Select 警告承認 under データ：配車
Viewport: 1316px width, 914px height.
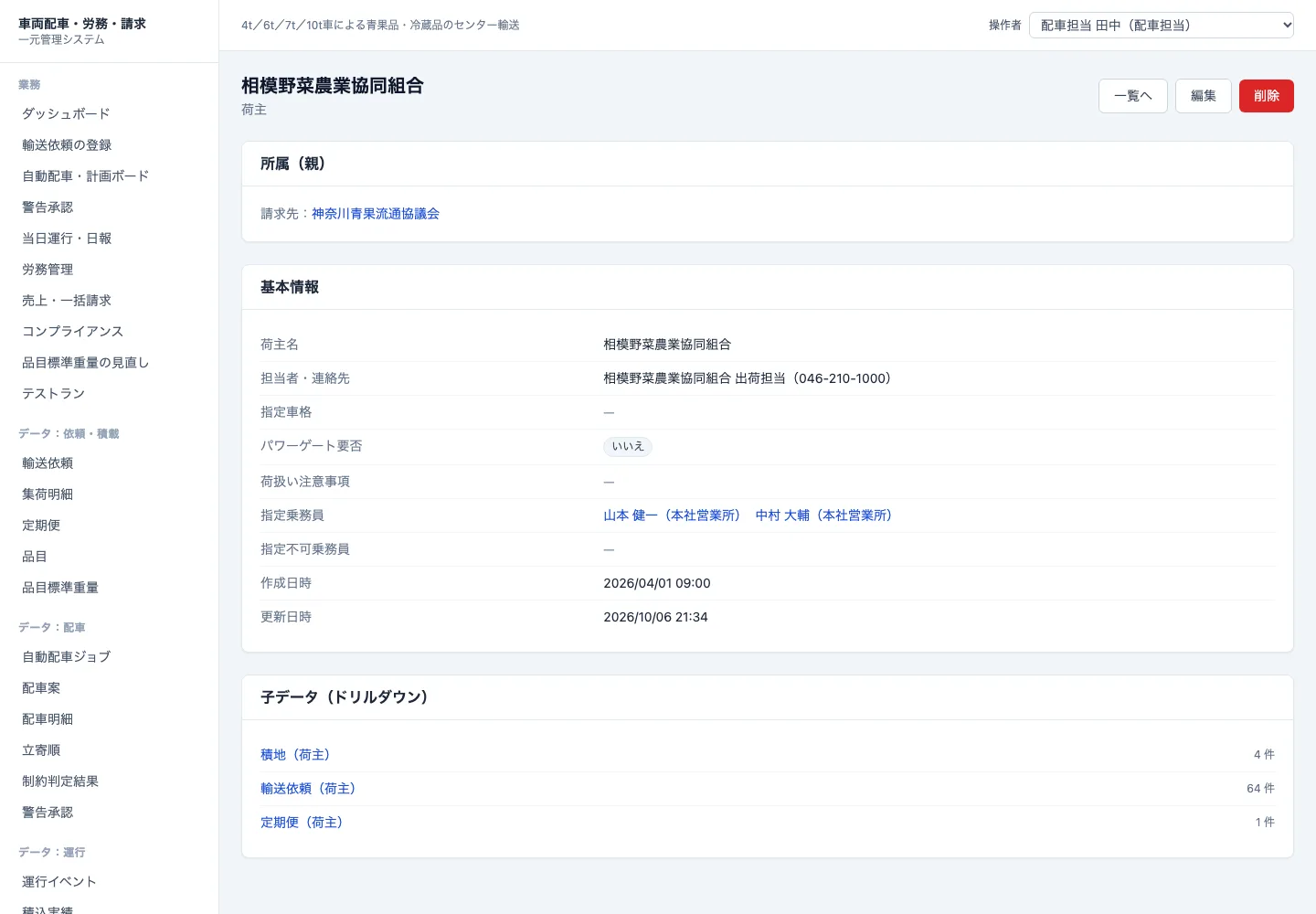(48, 813)
